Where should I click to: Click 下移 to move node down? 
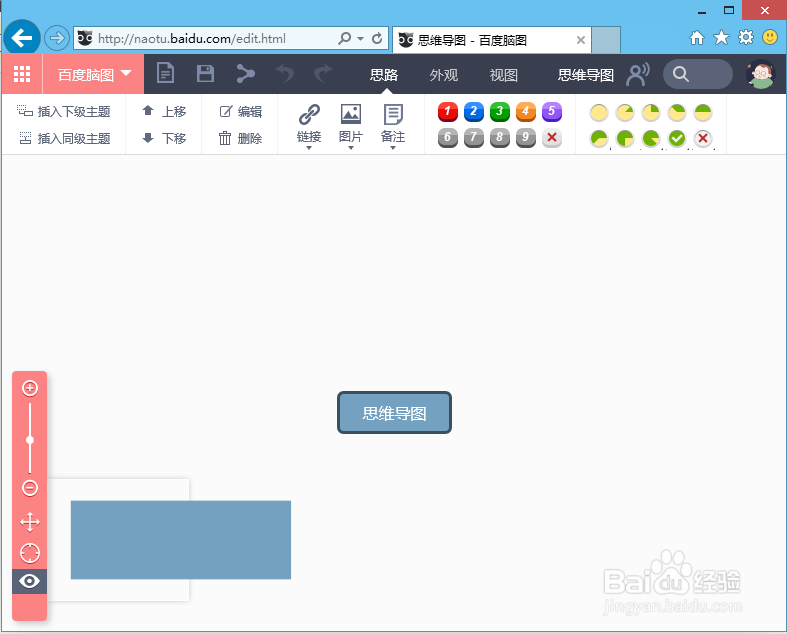164,138
